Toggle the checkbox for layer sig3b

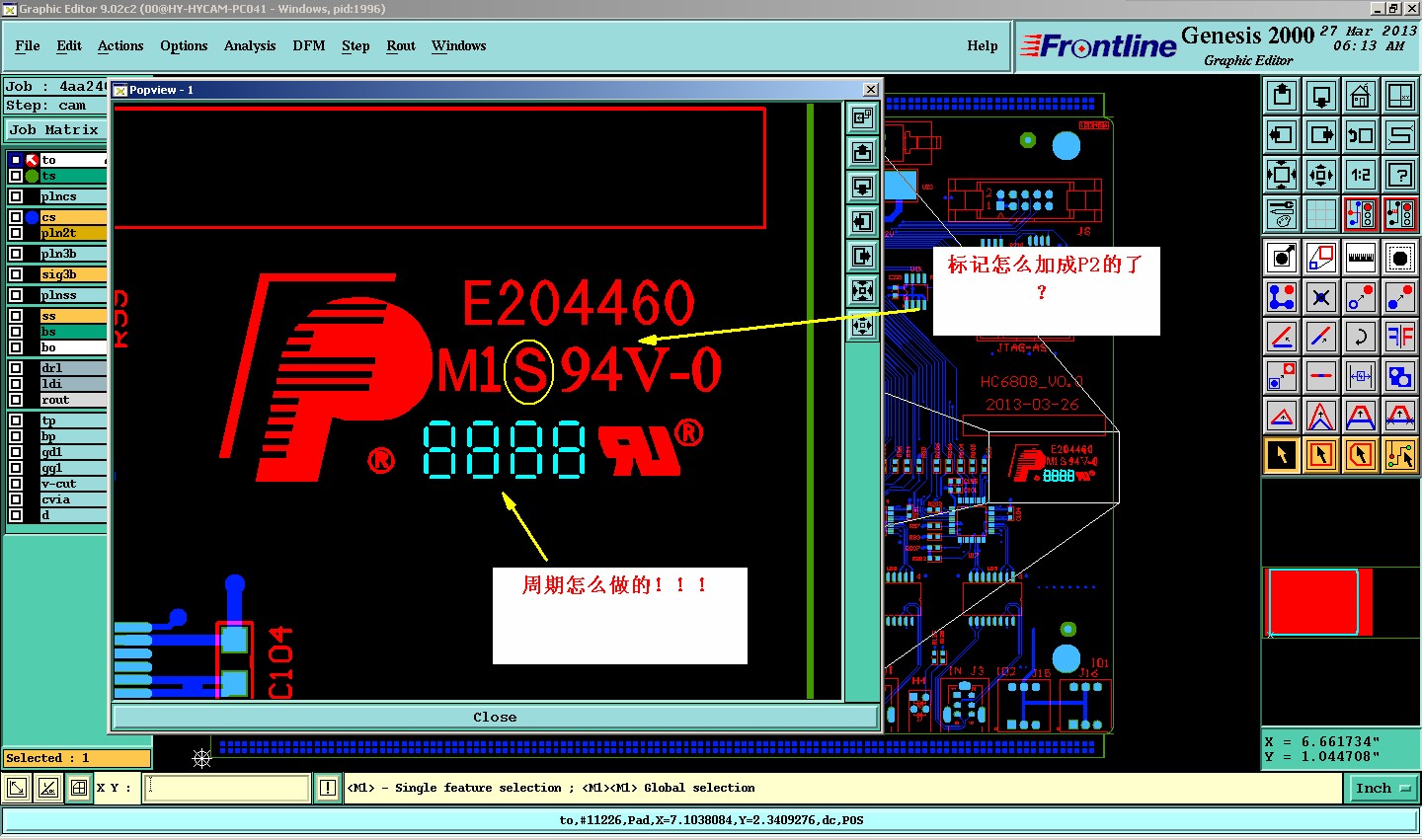point(16,274)
